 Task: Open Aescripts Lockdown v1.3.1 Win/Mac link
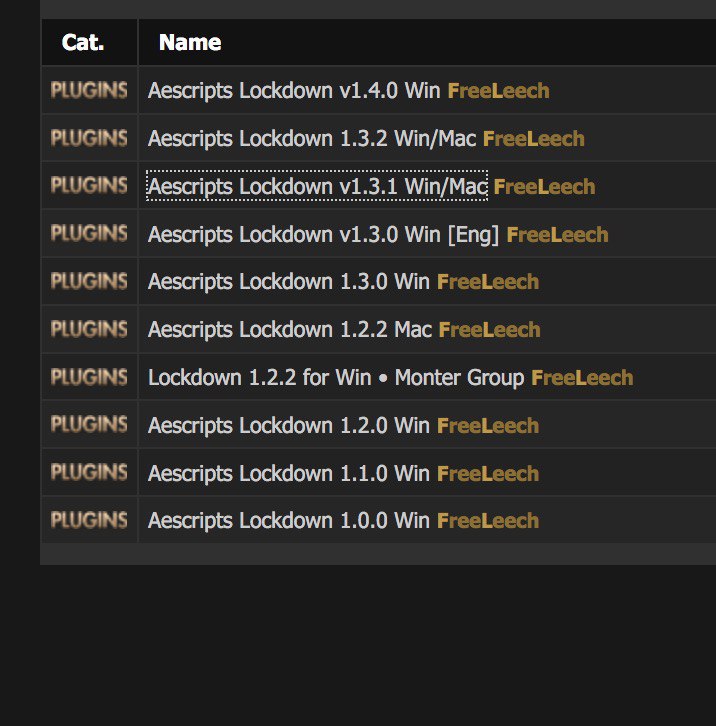coord(317,186)
